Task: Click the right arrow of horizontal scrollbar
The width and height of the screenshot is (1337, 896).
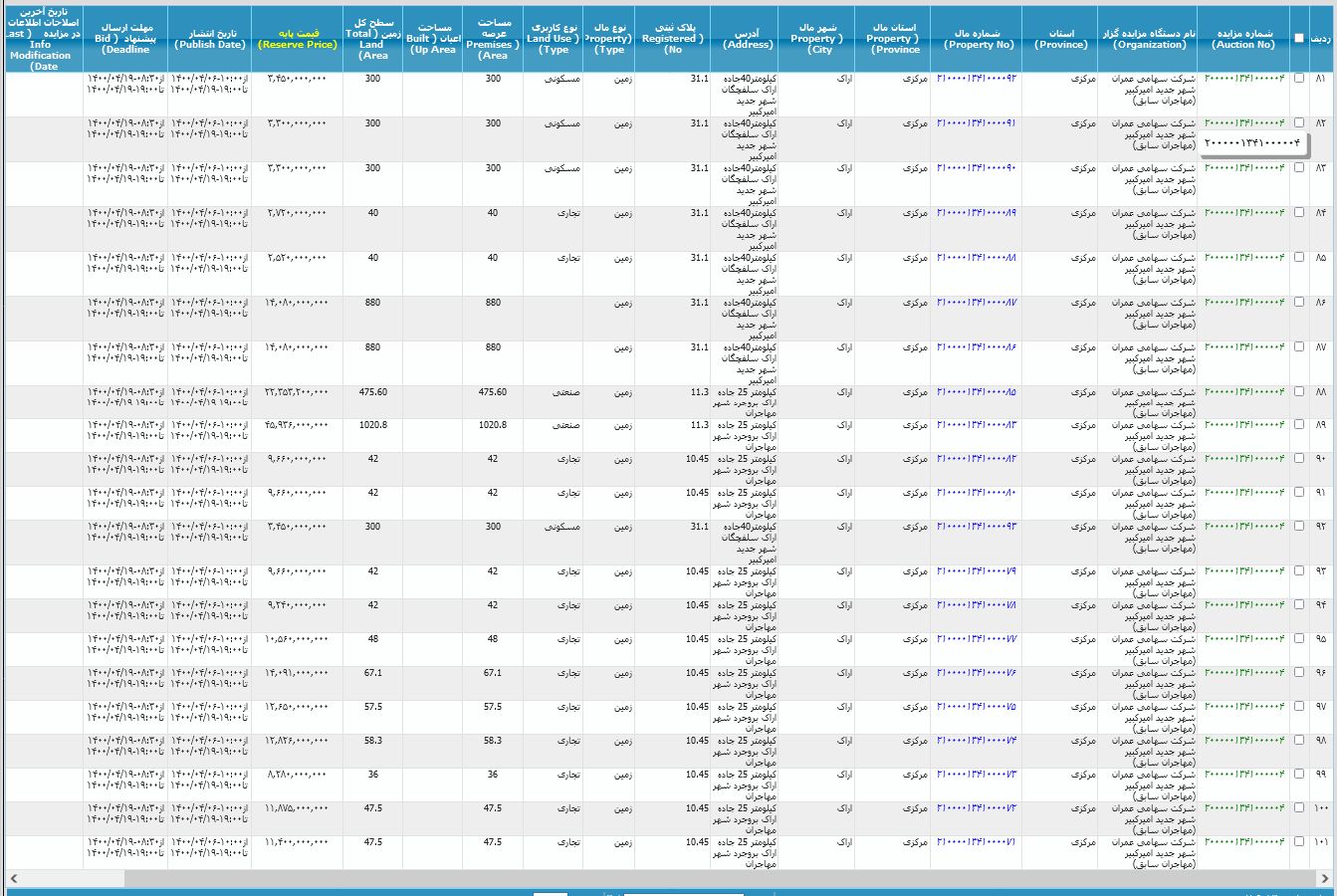Action: 1325,879
